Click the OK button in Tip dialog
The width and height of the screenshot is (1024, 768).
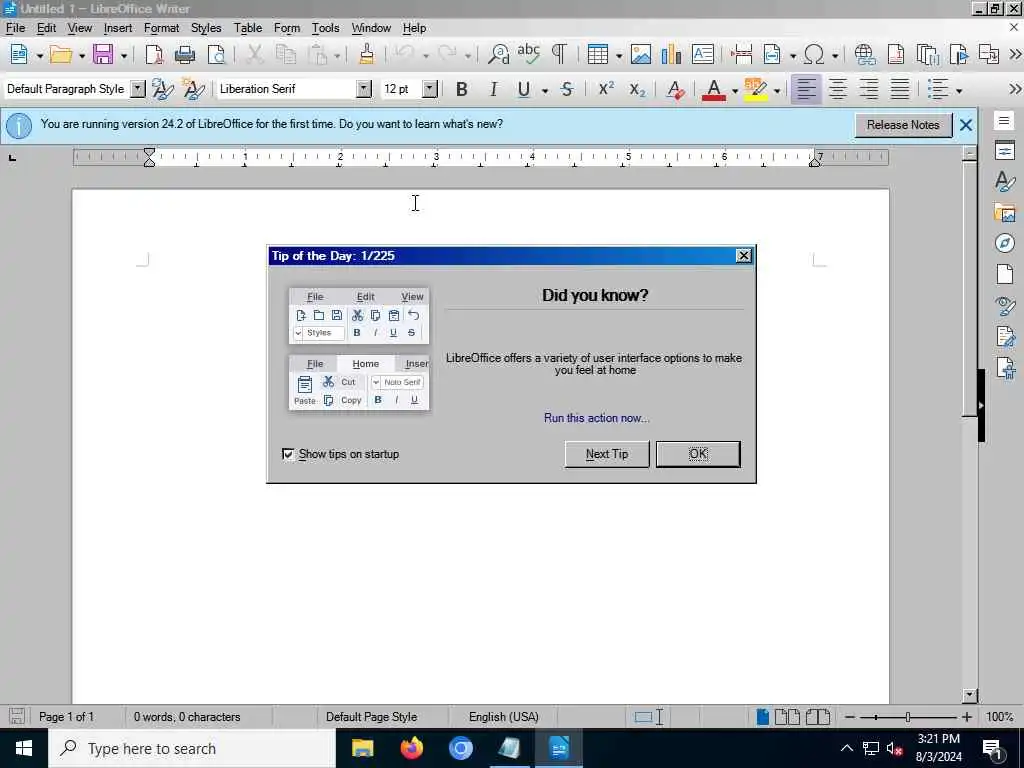697,454
